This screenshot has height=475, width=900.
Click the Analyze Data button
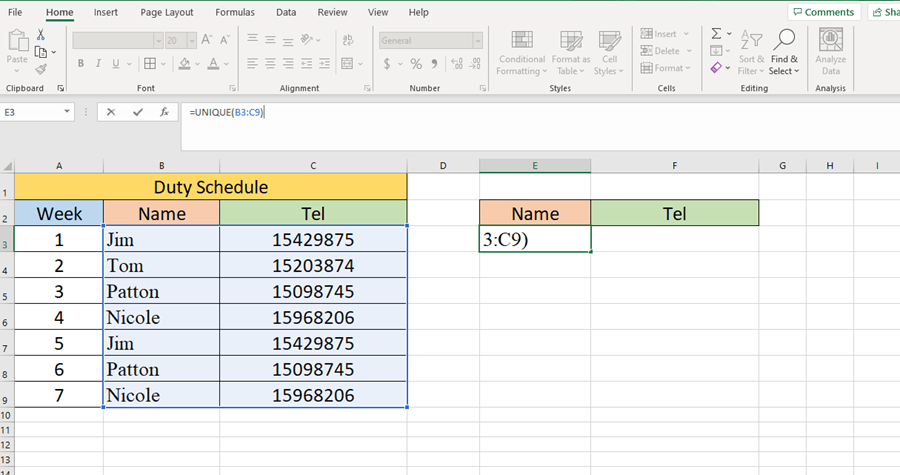[831, 52]
